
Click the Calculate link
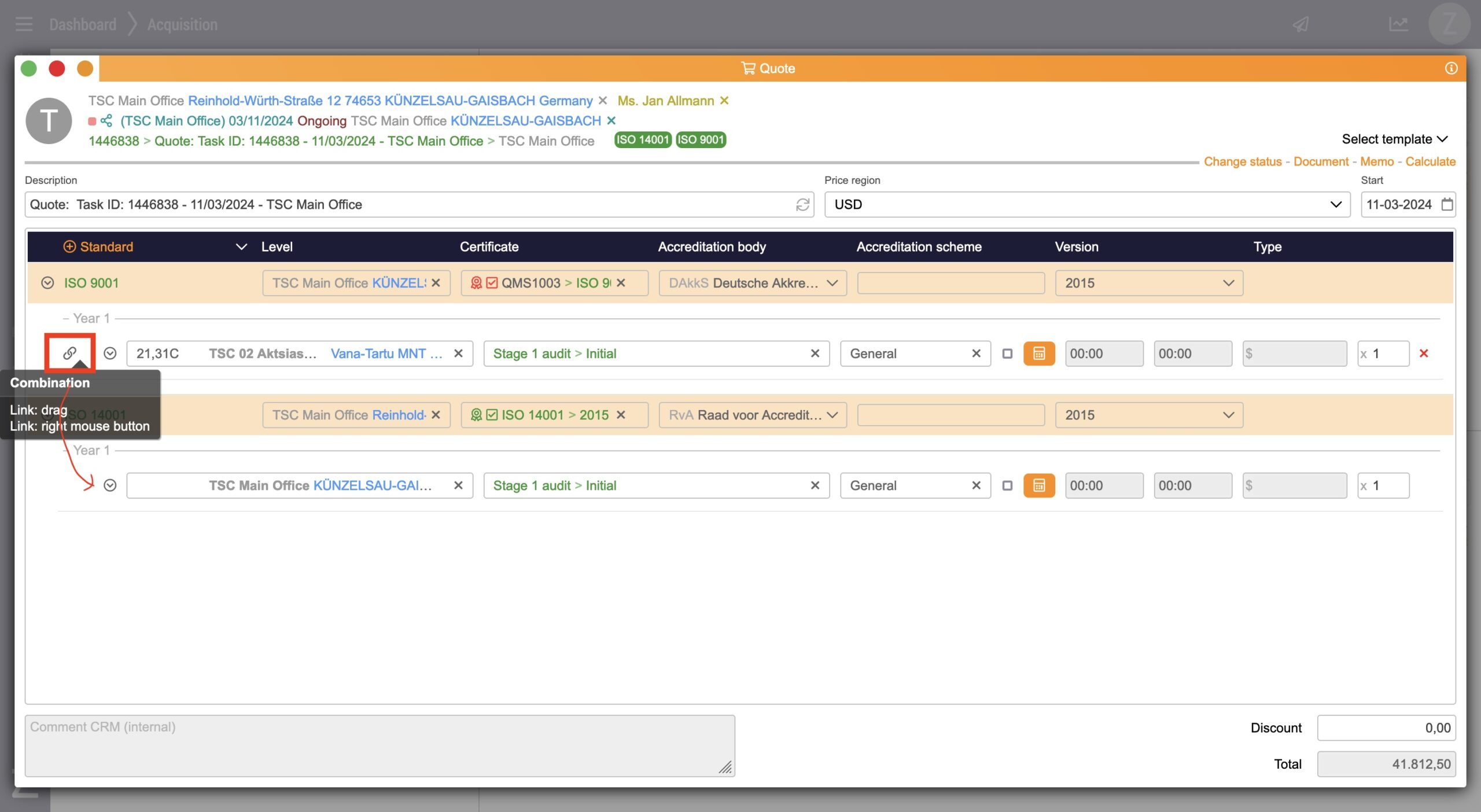tap(1430, 162)
